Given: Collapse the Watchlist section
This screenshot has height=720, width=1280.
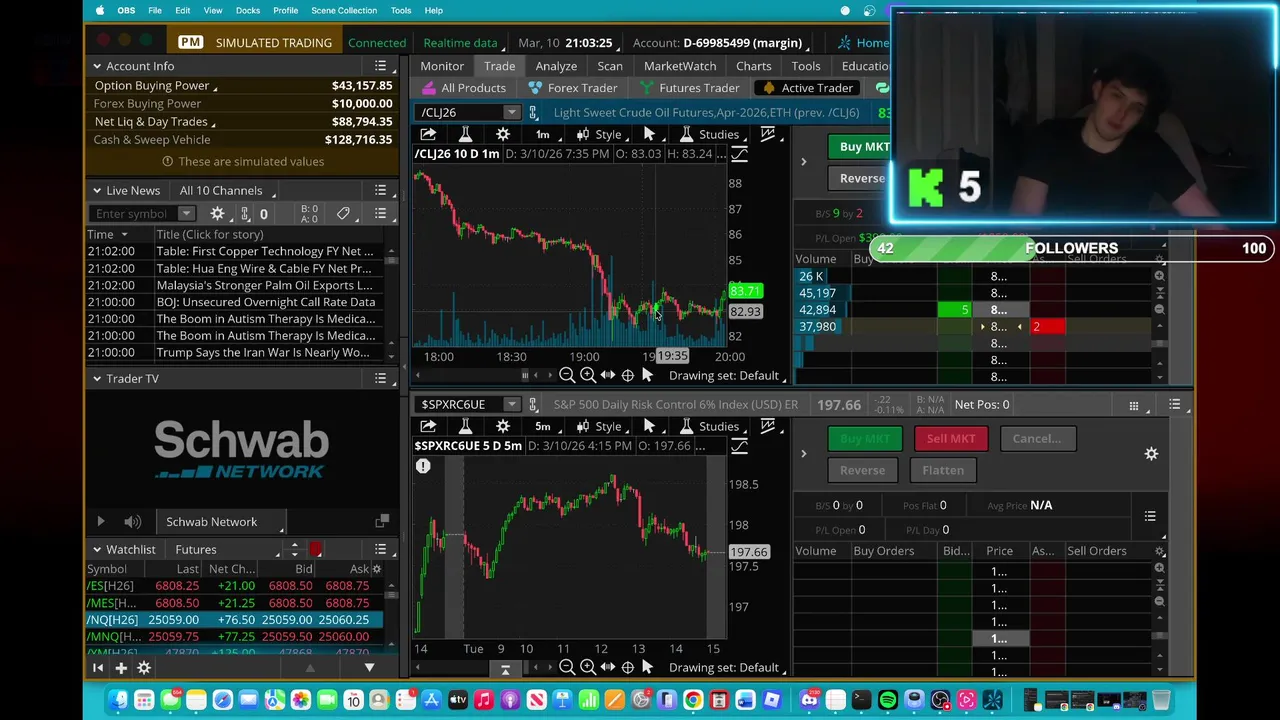Looking at the screenshot, I should point(97,549).
